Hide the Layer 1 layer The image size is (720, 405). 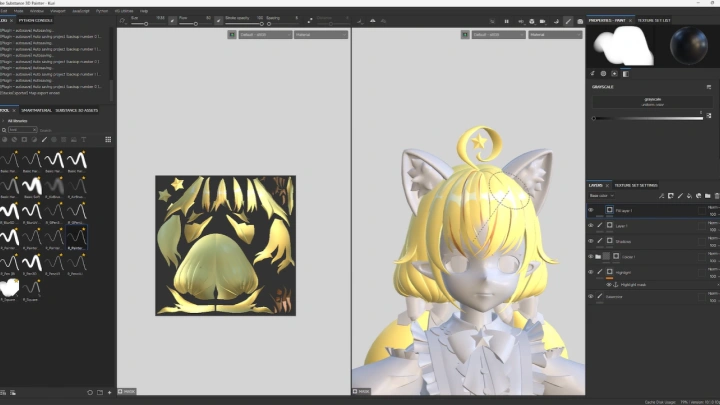[591, 225]
